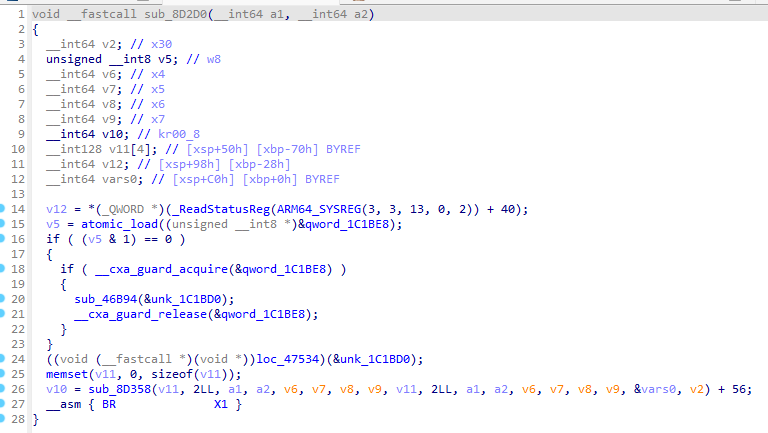Screen dimensions: 768x433
Task: Click &vars0 argument on line 26
Action: click(654, 389)
